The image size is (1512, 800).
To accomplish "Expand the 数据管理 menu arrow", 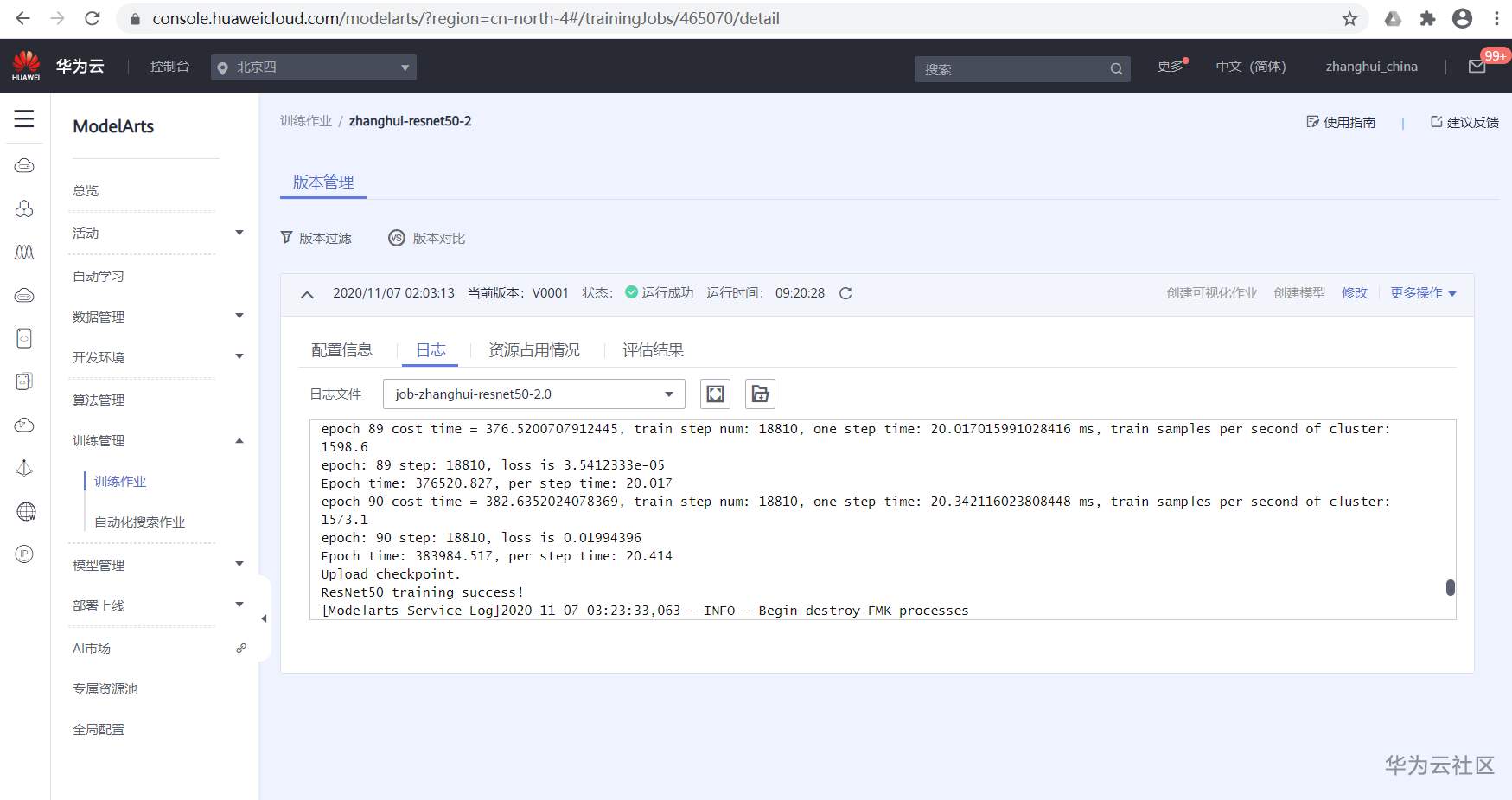I will coord(239,316).
